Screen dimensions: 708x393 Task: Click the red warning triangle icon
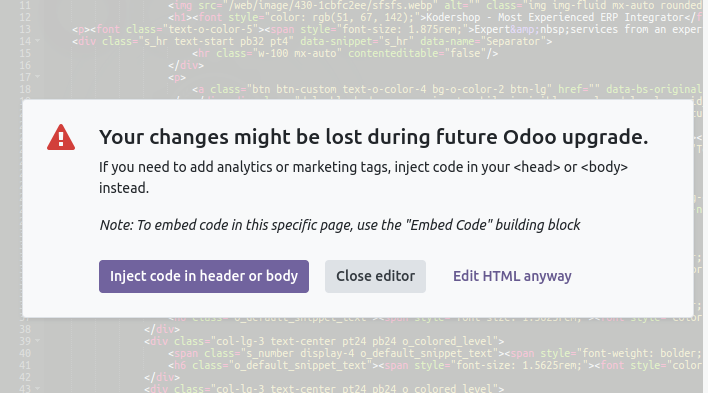[x=61, y=137]
